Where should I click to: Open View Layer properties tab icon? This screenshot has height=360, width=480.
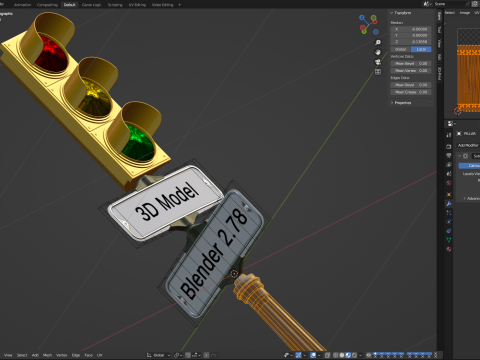(449, 165)
